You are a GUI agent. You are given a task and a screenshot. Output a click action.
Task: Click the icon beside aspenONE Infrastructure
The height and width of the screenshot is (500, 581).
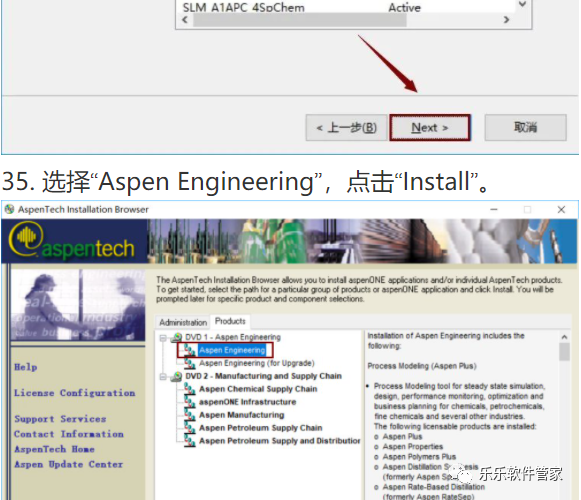190,402
